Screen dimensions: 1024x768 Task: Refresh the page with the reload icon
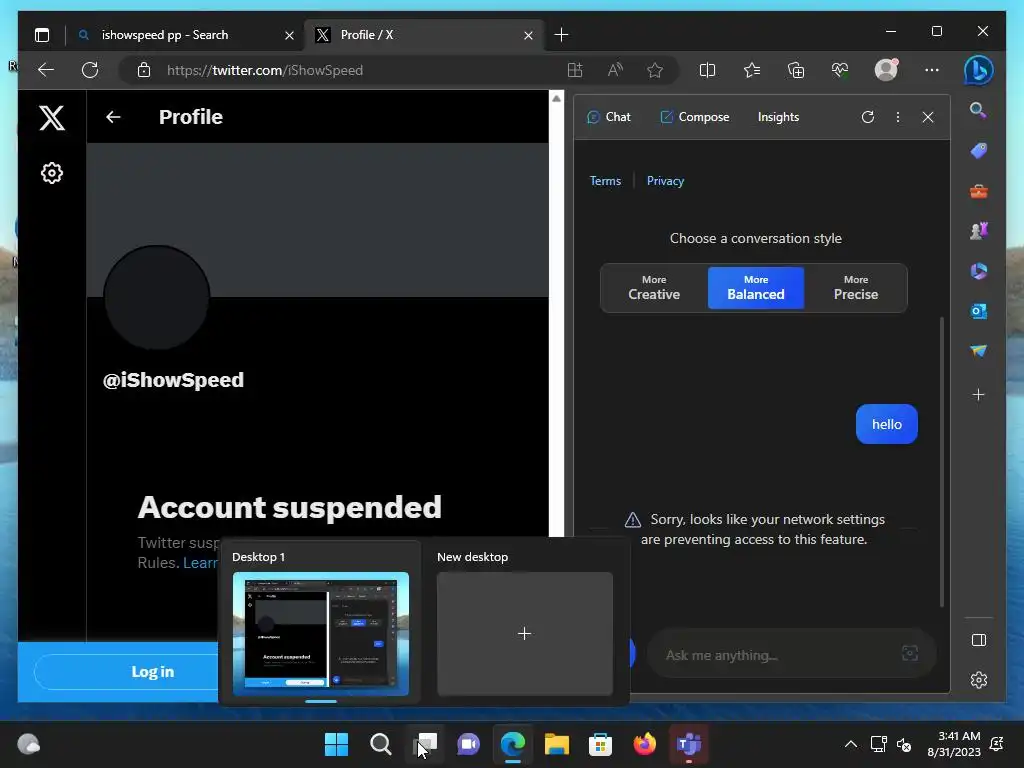coord(90,70)
